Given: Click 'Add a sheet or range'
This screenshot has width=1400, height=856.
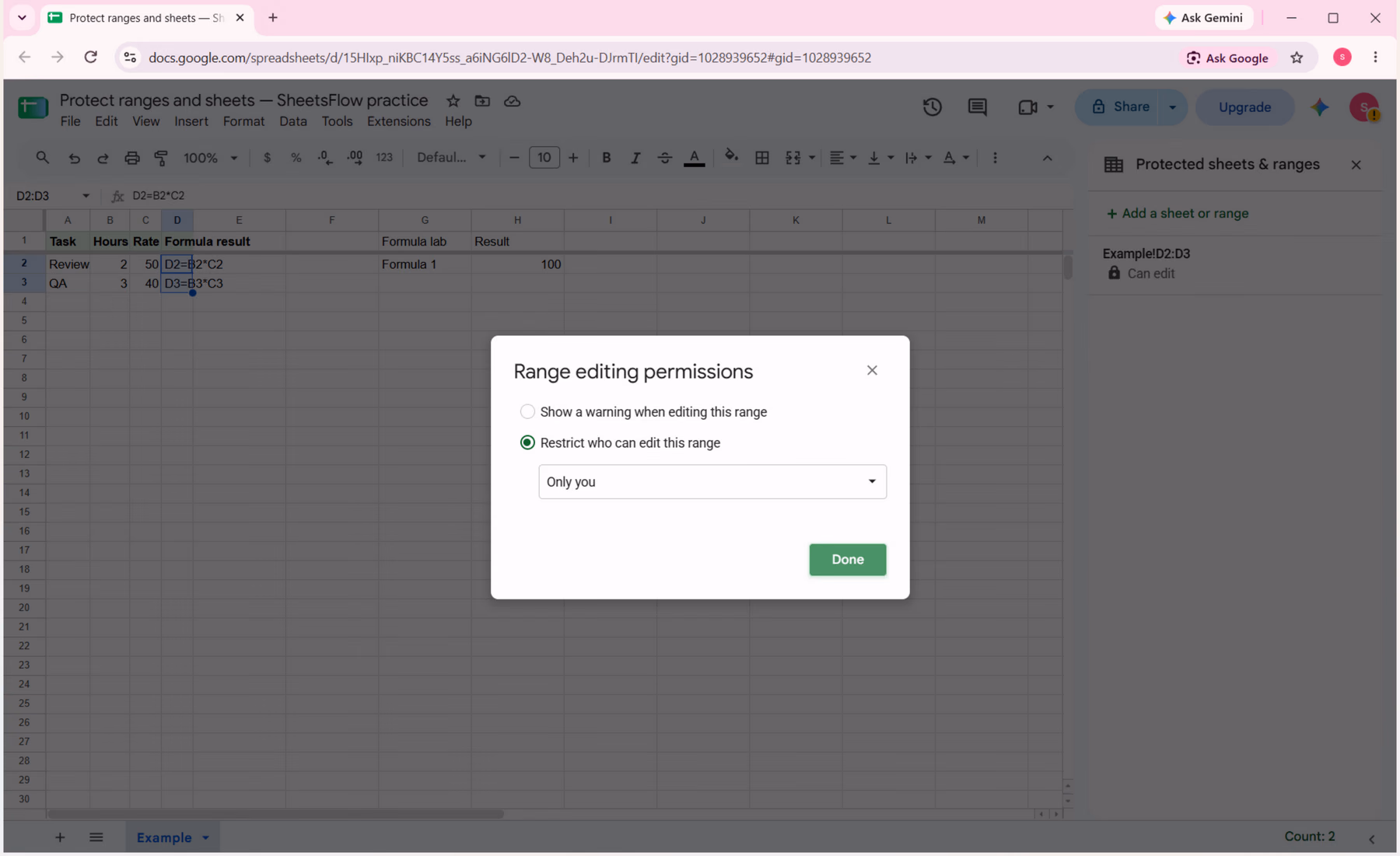Looking at the screenshot, I should pos(1178,213).
